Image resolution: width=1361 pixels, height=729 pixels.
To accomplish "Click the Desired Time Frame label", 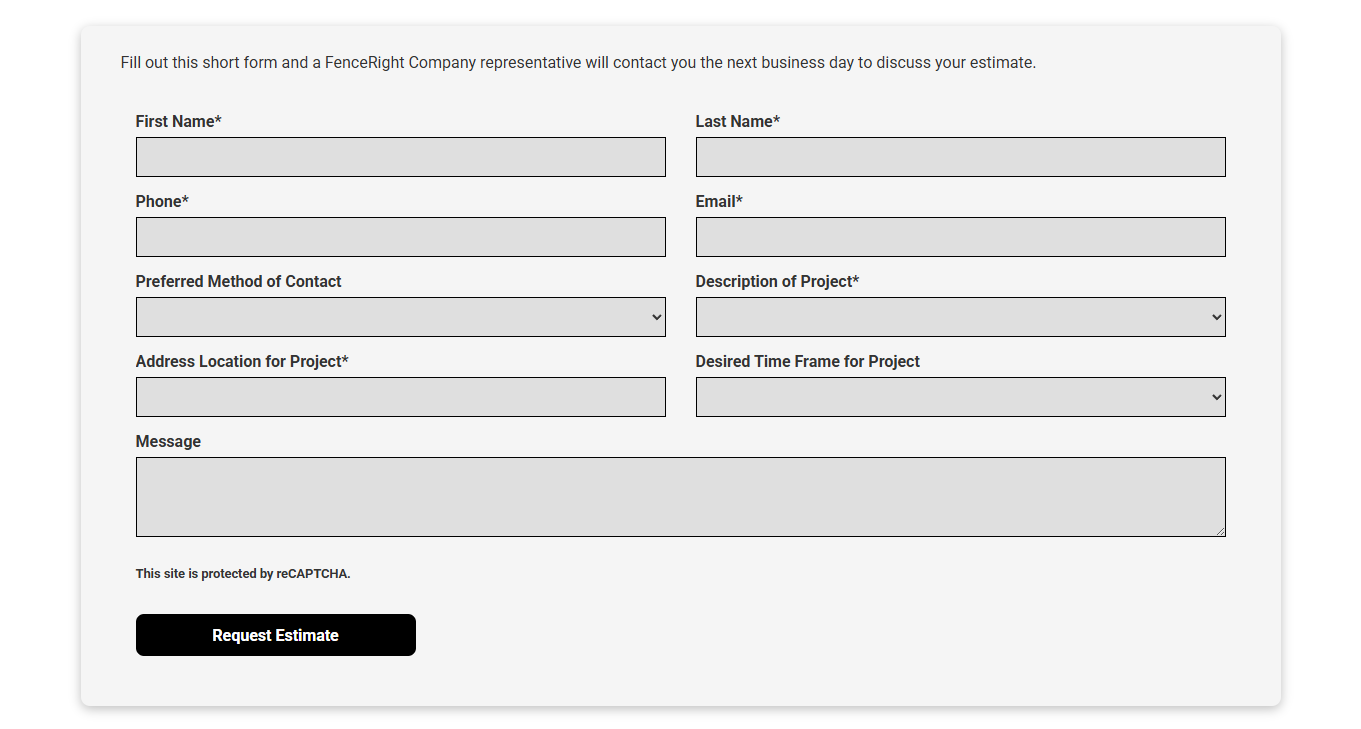I will (807, 361).
